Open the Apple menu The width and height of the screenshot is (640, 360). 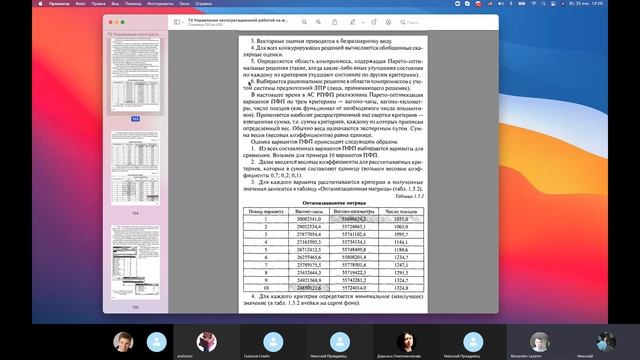click(x=40, y=4)
